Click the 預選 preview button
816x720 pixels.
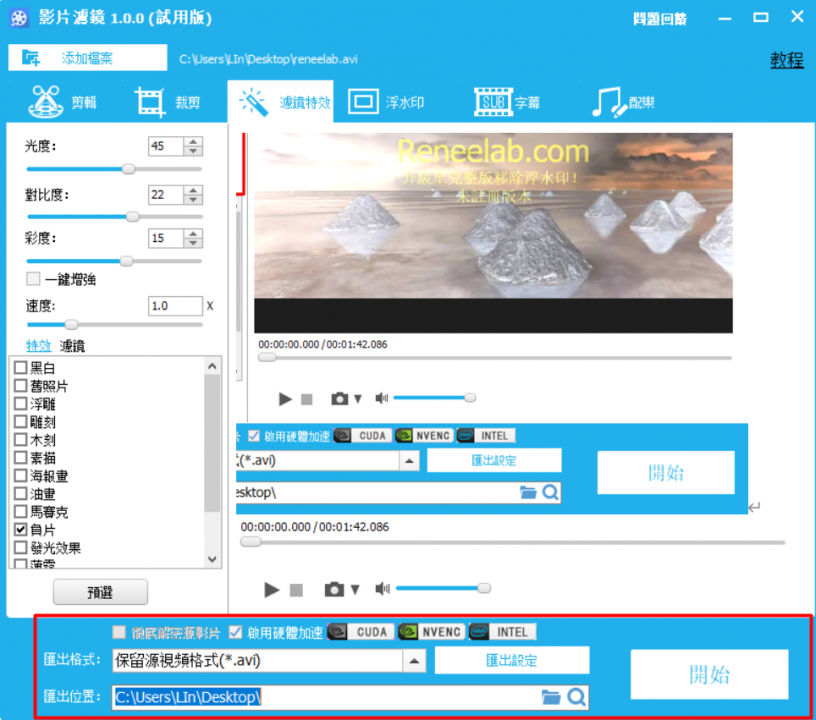(100, 592)
